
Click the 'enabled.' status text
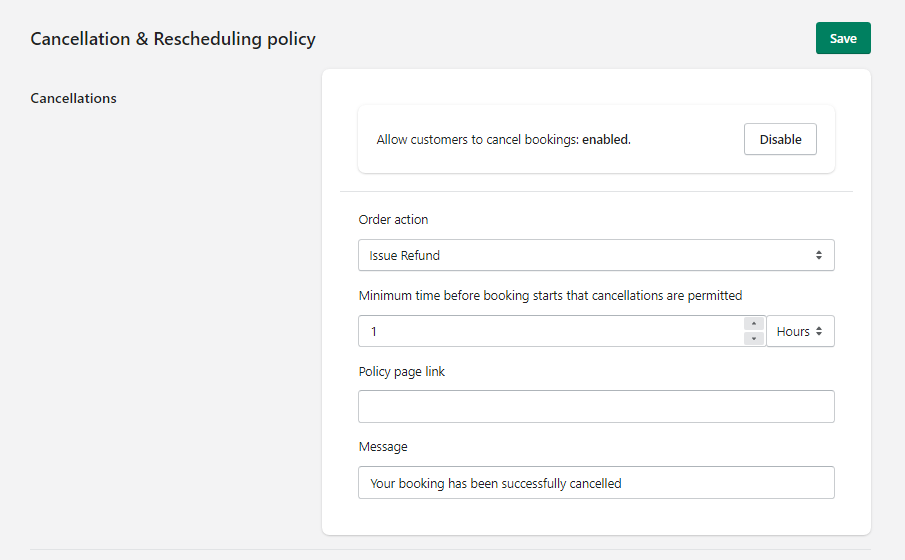[606, 139]
